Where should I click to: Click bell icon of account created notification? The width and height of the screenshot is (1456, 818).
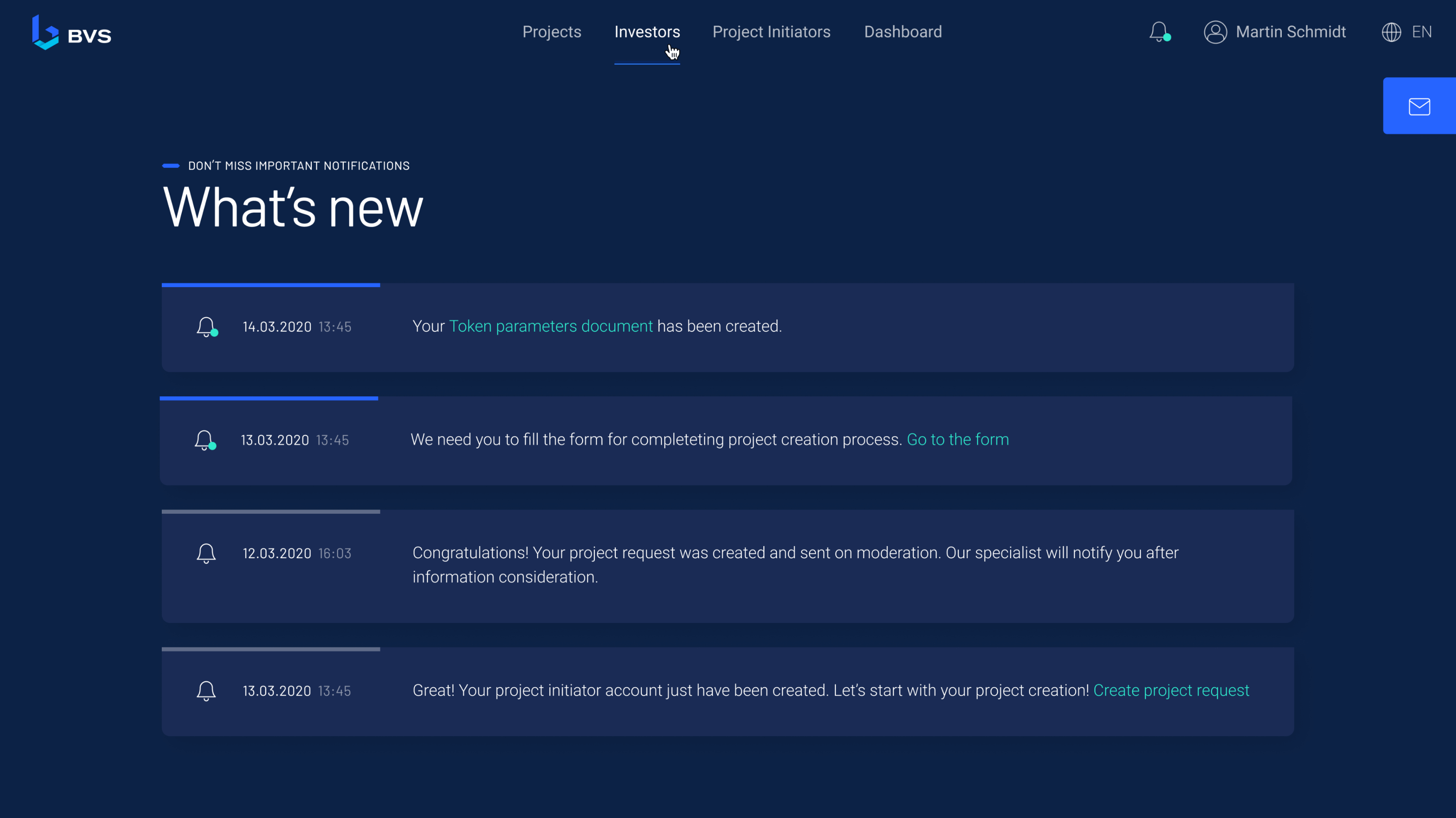pyautogui.click(x=206, y=691)
